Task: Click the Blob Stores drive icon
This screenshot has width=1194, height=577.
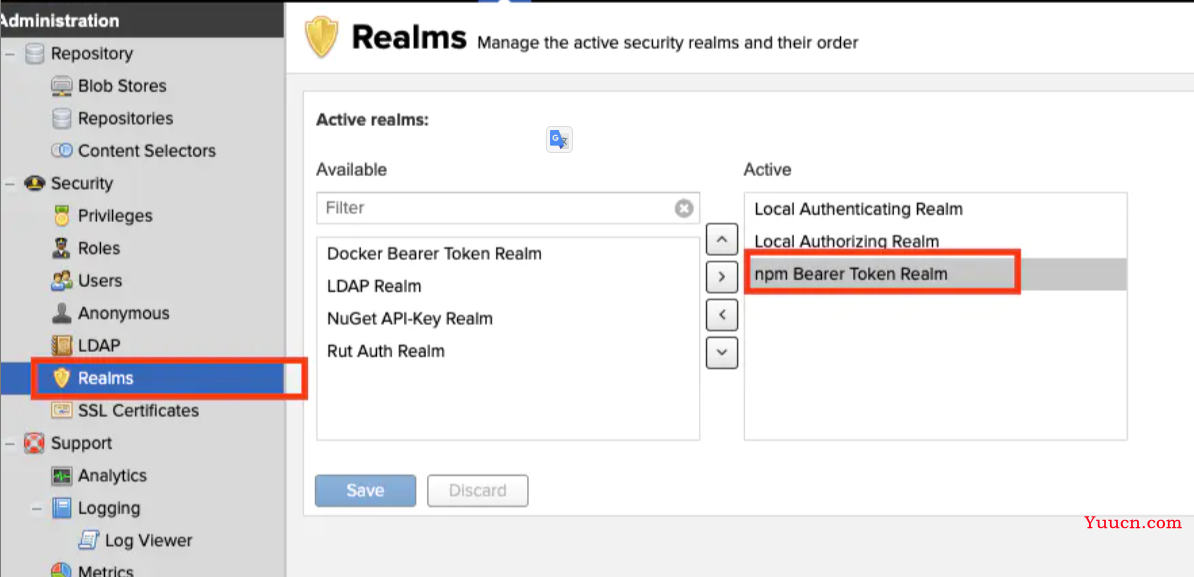Action: coord(62,86)
